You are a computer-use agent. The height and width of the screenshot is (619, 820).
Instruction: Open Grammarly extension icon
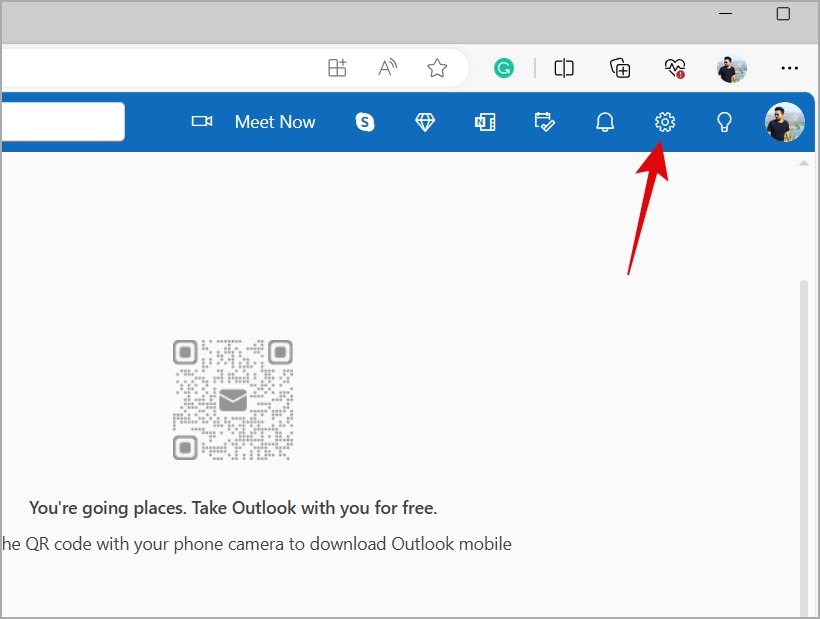point(504,68)
